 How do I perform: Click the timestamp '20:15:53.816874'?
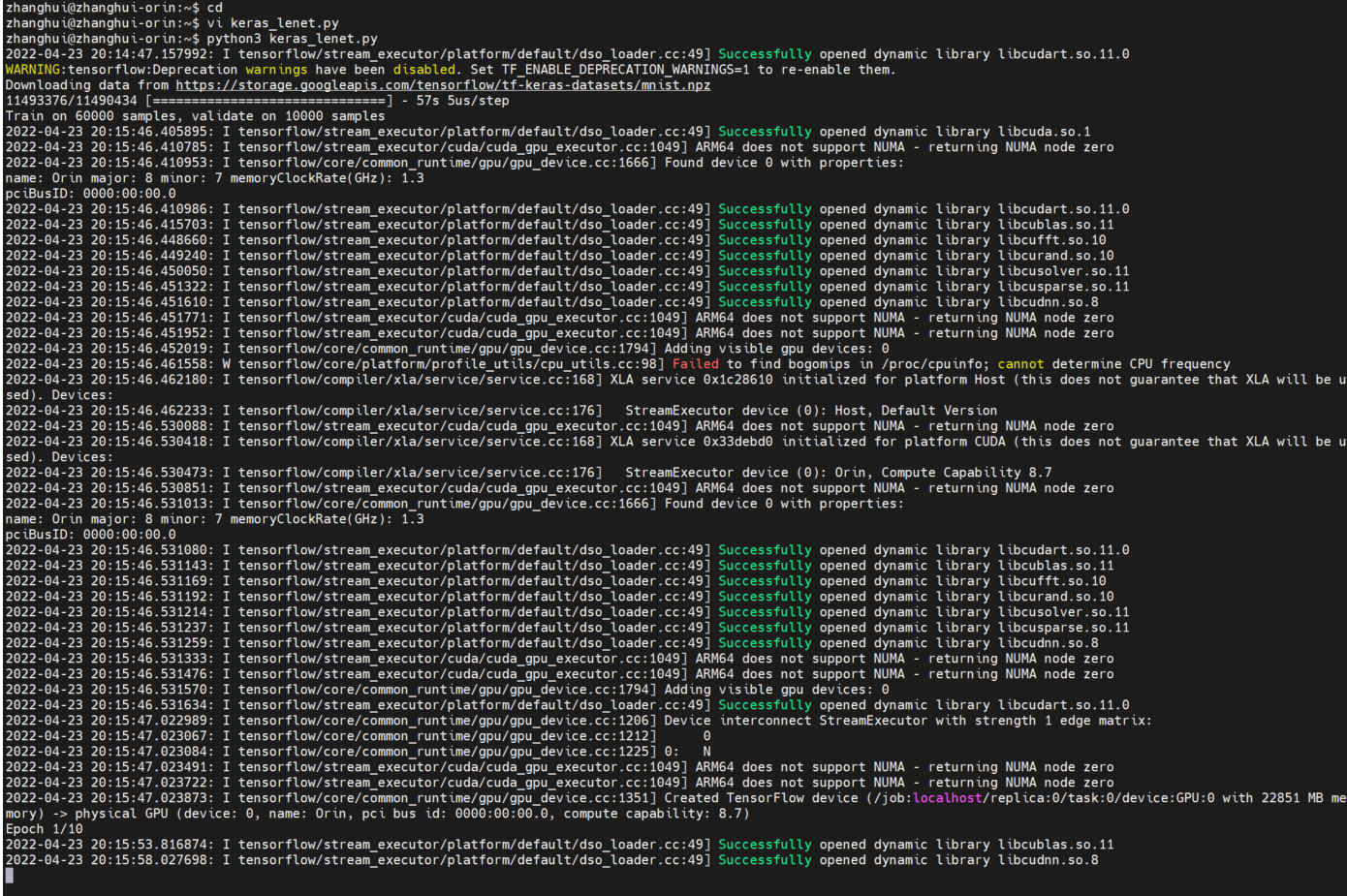(x=153, y=845)
